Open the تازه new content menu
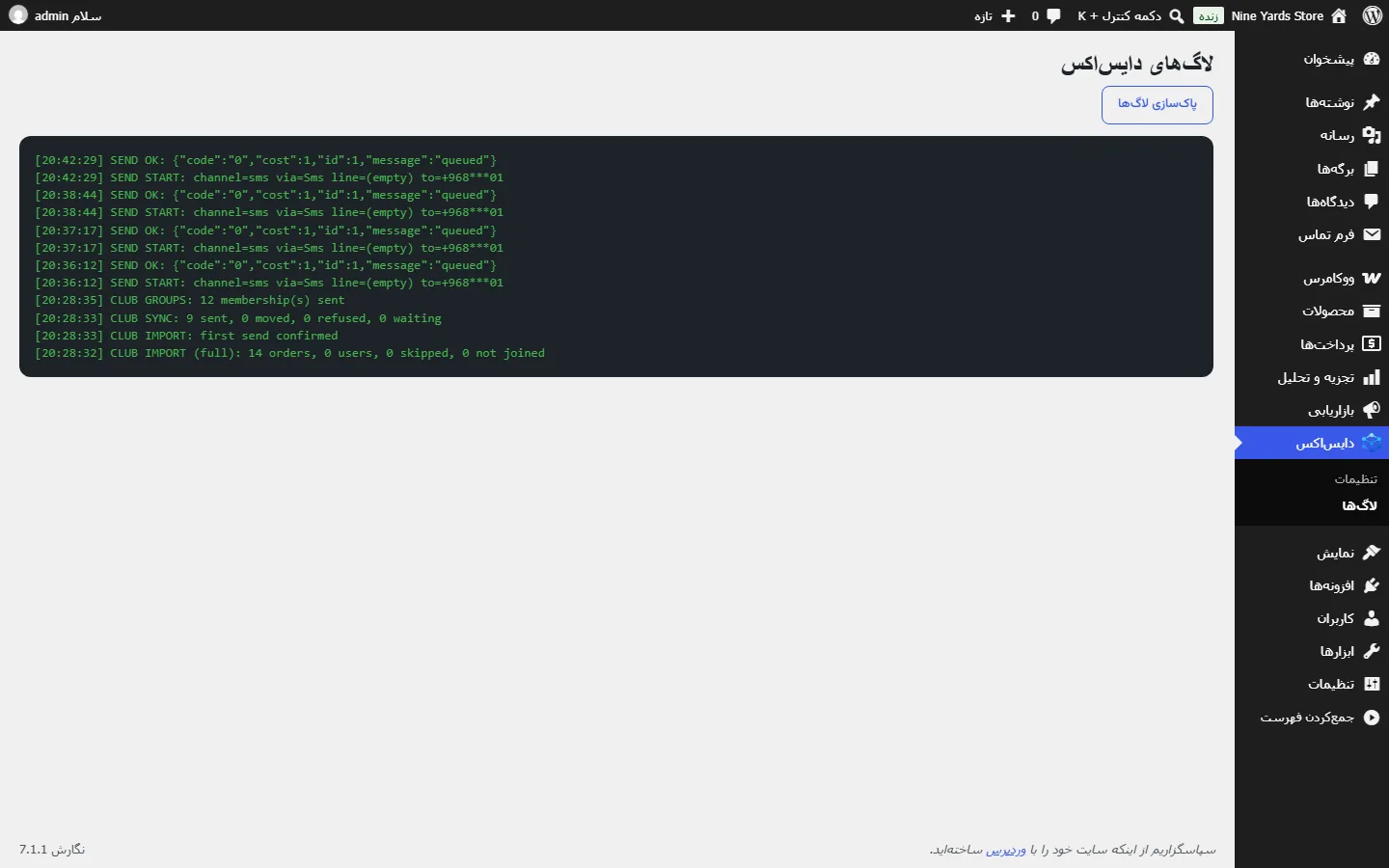The height and width of the screenshot is (868, 1389). (x=984, y=15)
